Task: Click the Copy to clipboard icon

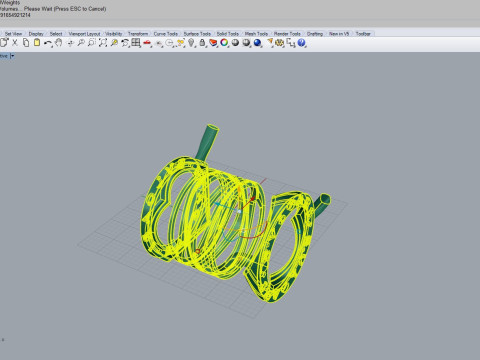Action: [26, 43]
